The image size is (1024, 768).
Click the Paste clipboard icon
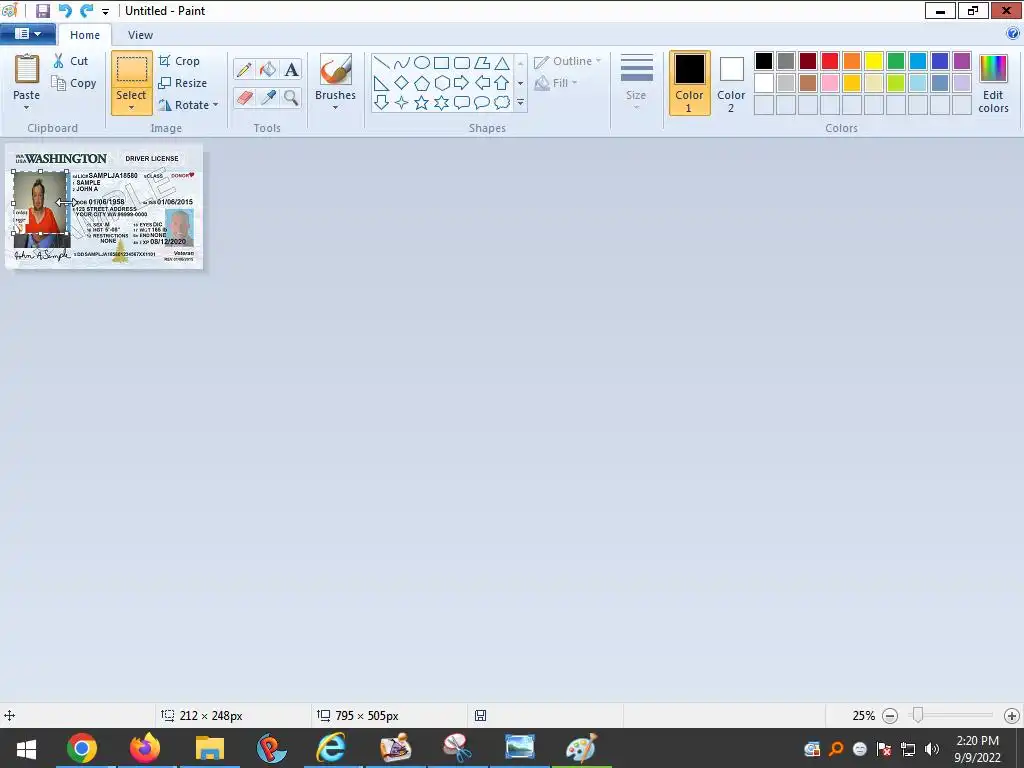click(x=27, y=69)
